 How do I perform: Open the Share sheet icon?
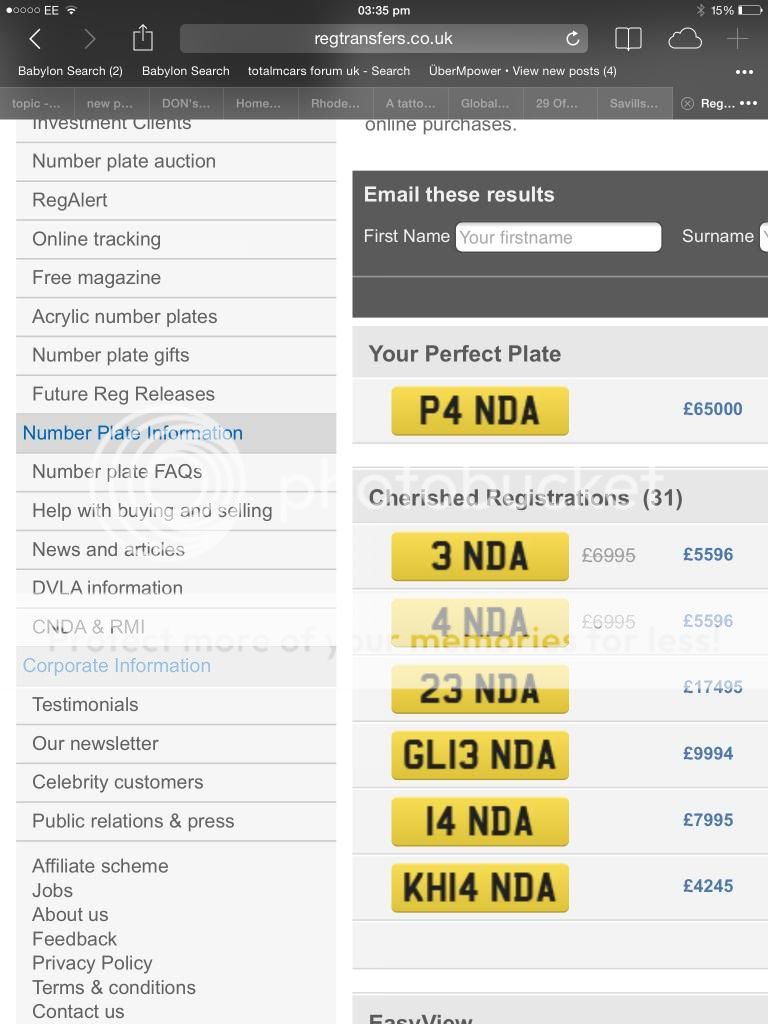pos(143,38)
